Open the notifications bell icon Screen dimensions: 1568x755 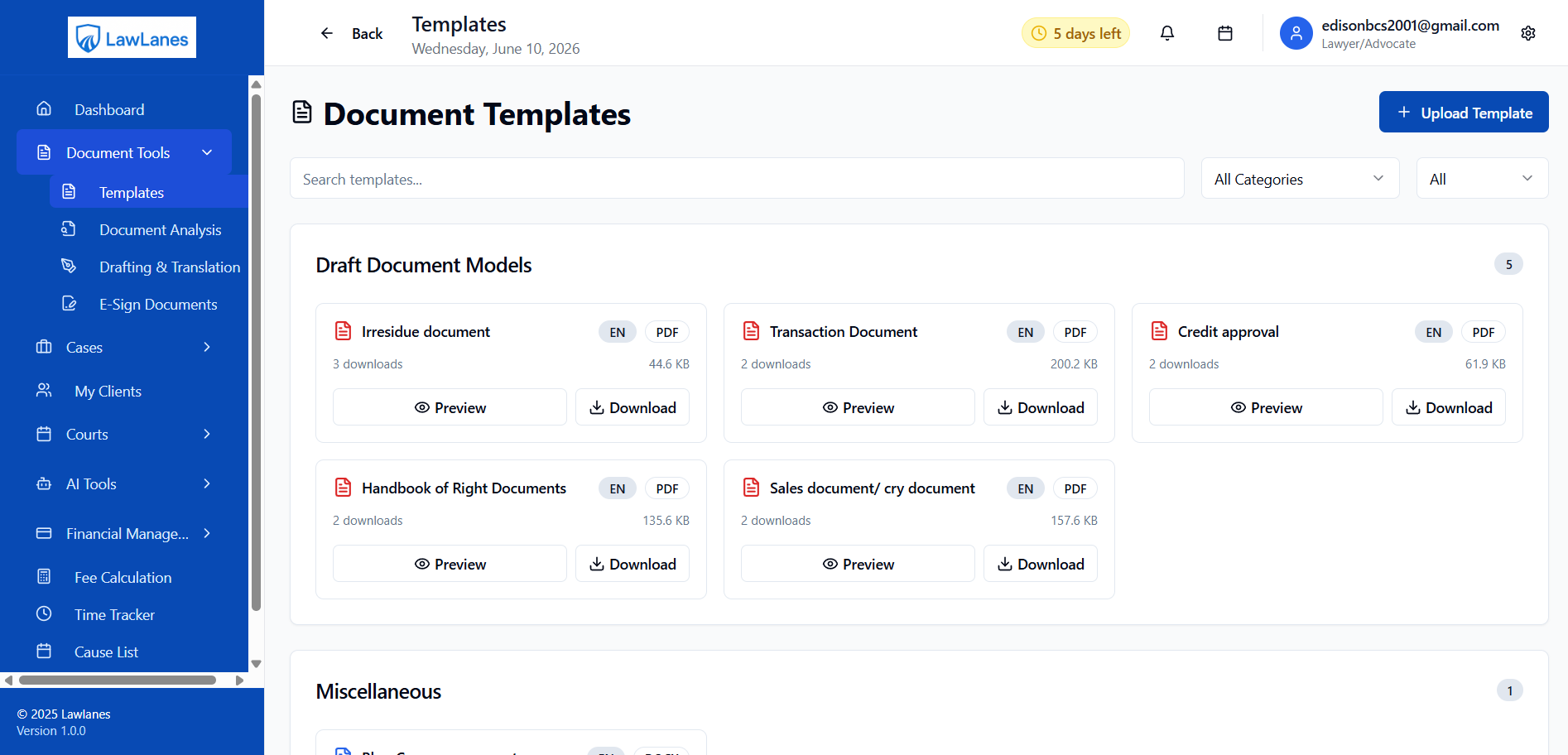[x=1167, y=33]
